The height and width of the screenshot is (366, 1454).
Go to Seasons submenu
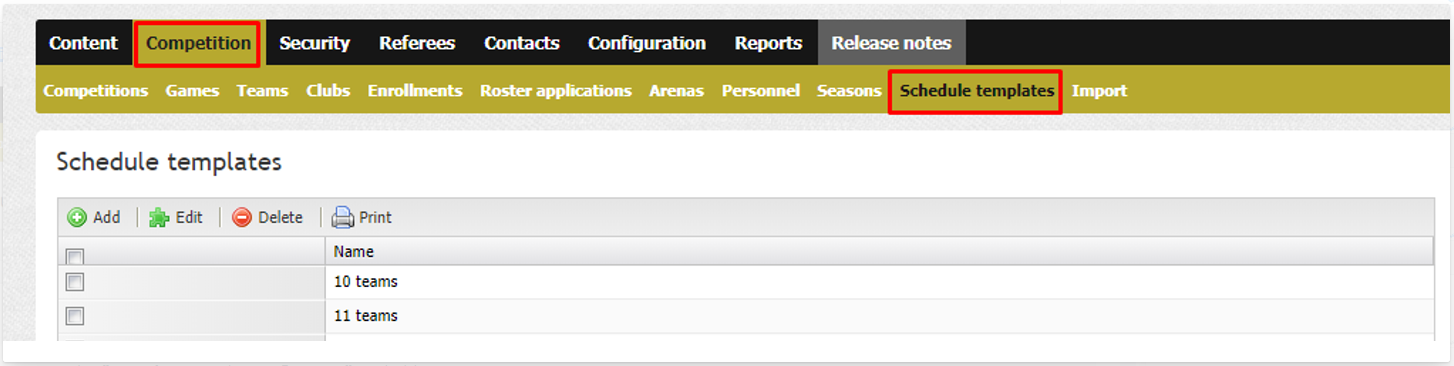coord(849,90)
